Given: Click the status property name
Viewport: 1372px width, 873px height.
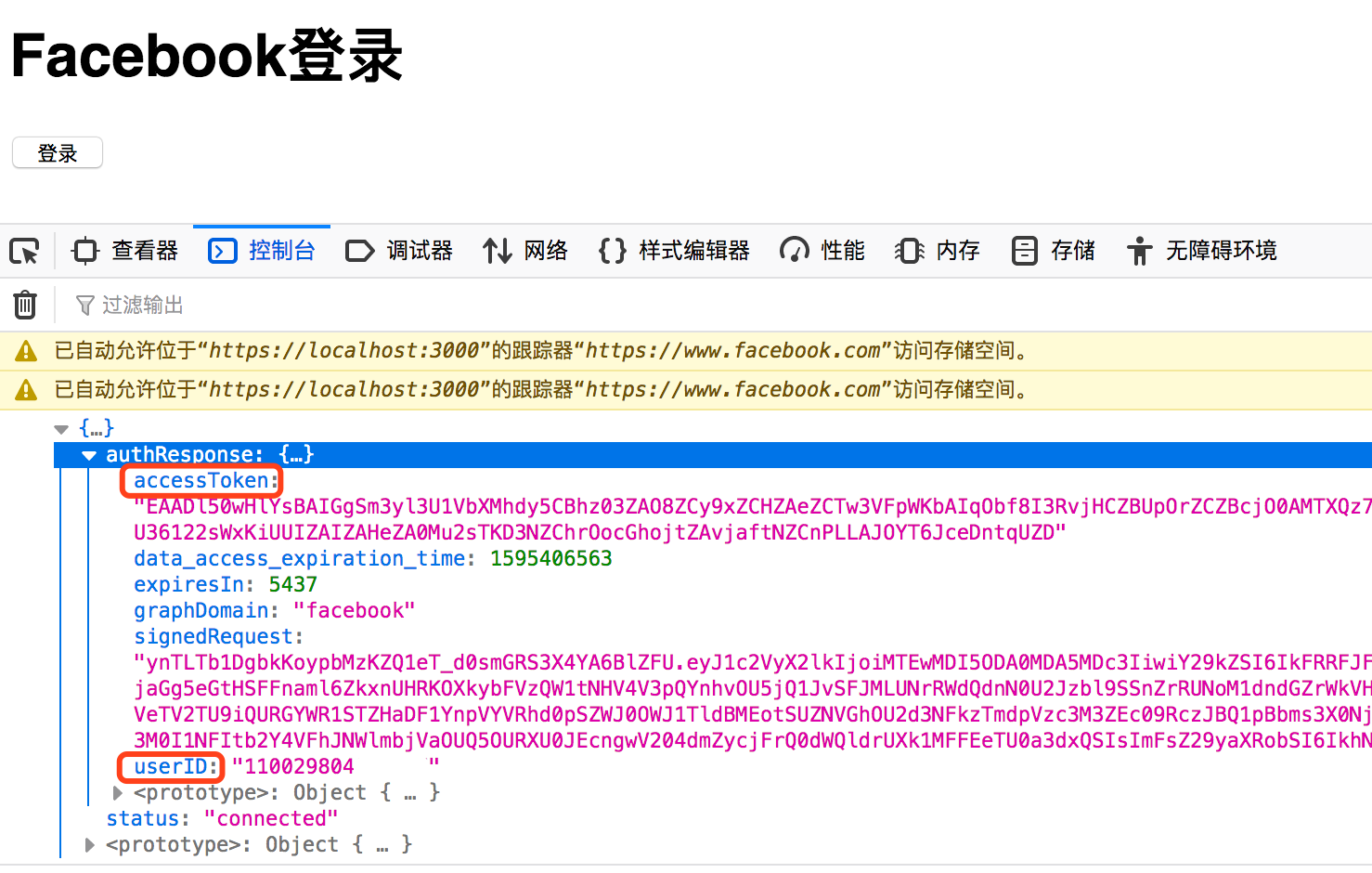Looking at the screenshot, I should coord(143,819).
